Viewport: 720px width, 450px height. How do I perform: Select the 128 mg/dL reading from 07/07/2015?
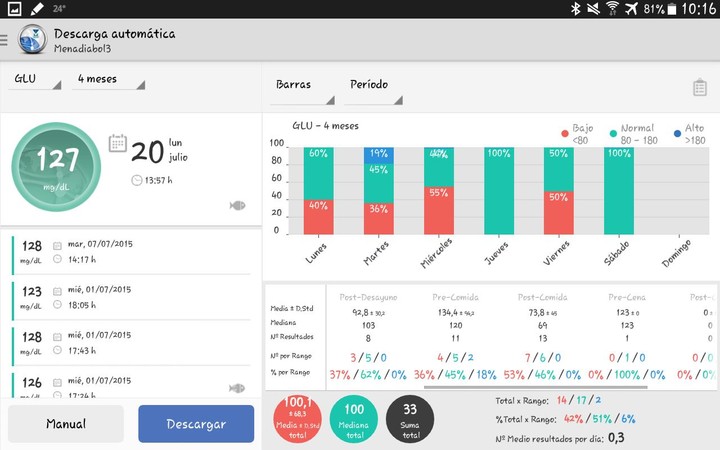[130, 251]
